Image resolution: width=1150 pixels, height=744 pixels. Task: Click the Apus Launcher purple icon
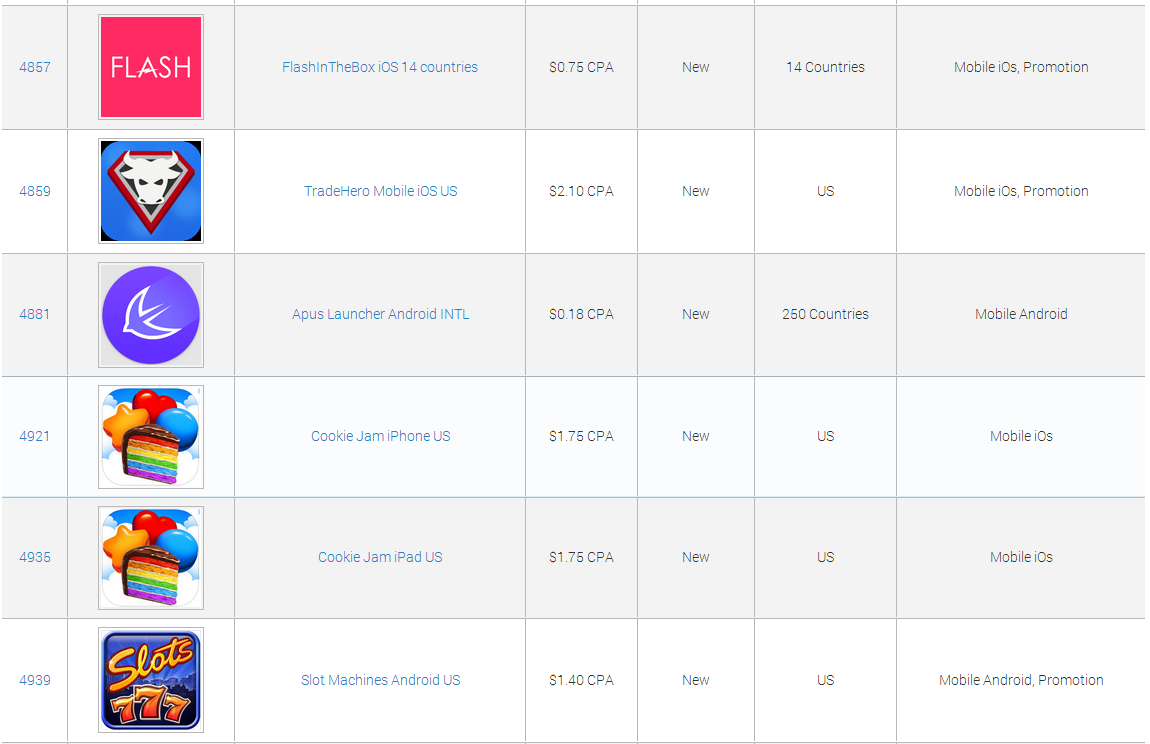click(x=151, y=314)
